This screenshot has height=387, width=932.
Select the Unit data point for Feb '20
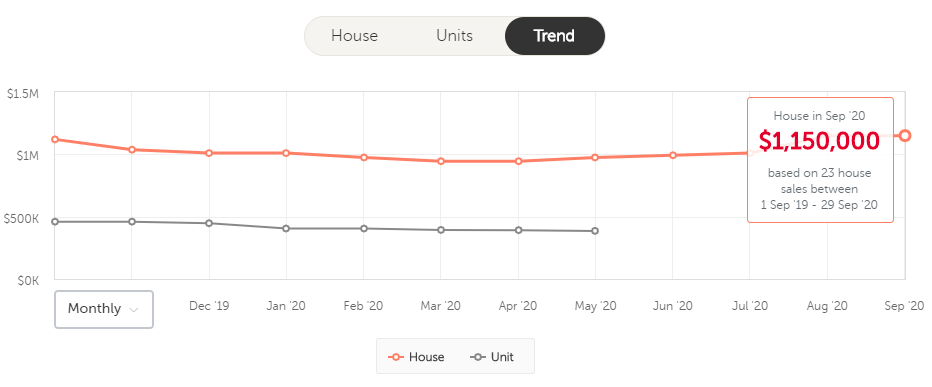point(364,228)
